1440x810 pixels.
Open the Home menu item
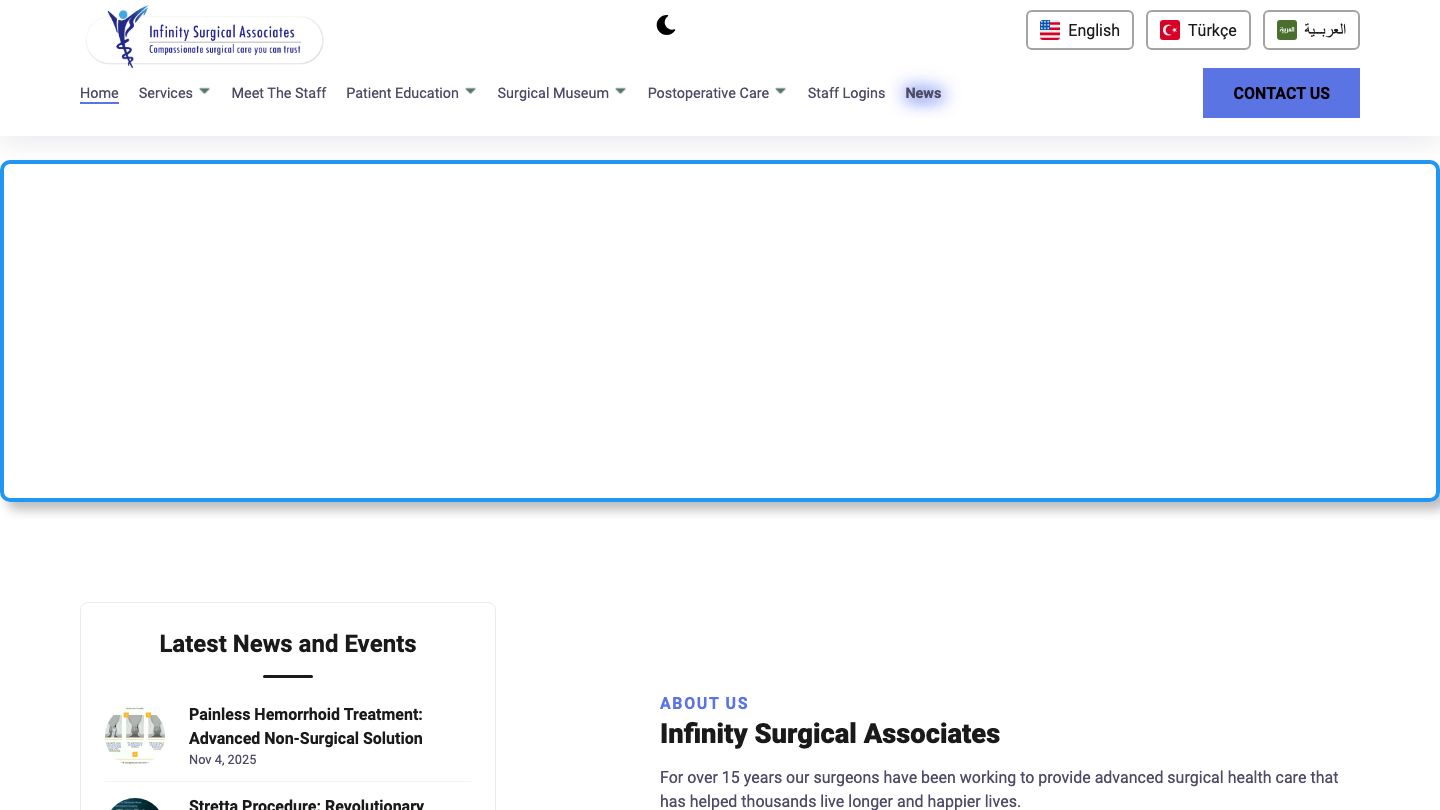(99, 93)
